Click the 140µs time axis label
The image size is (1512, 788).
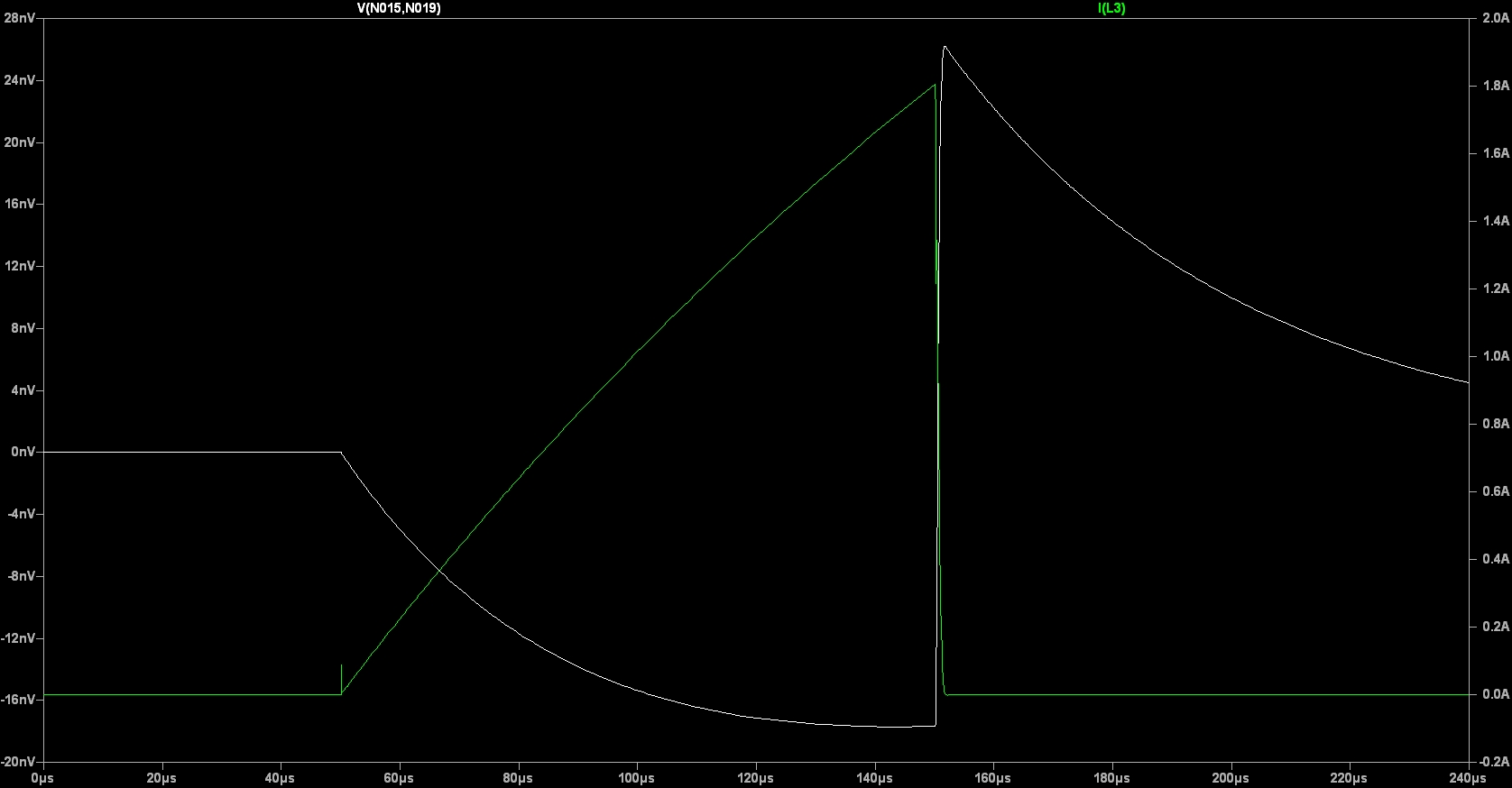[x=874, y=778]
